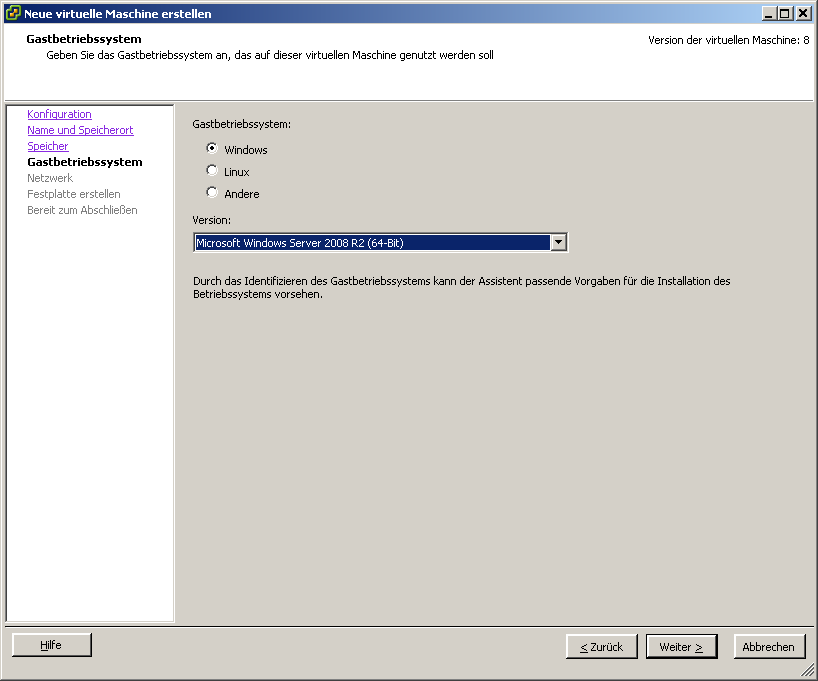Go back to the Konfiguration step
818x681 pixels.
click(x=59, y=114)
